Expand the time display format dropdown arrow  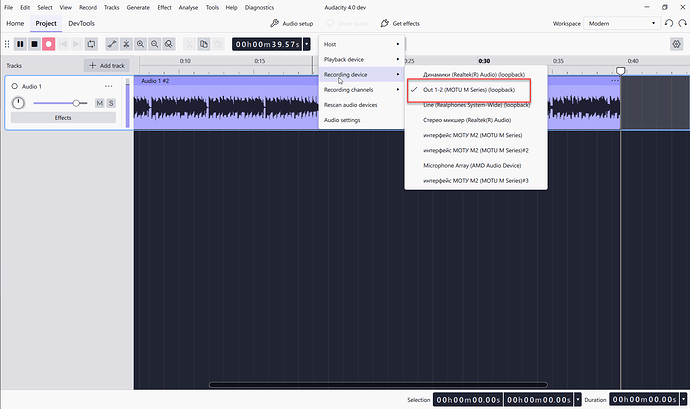[x=307, y=44]
